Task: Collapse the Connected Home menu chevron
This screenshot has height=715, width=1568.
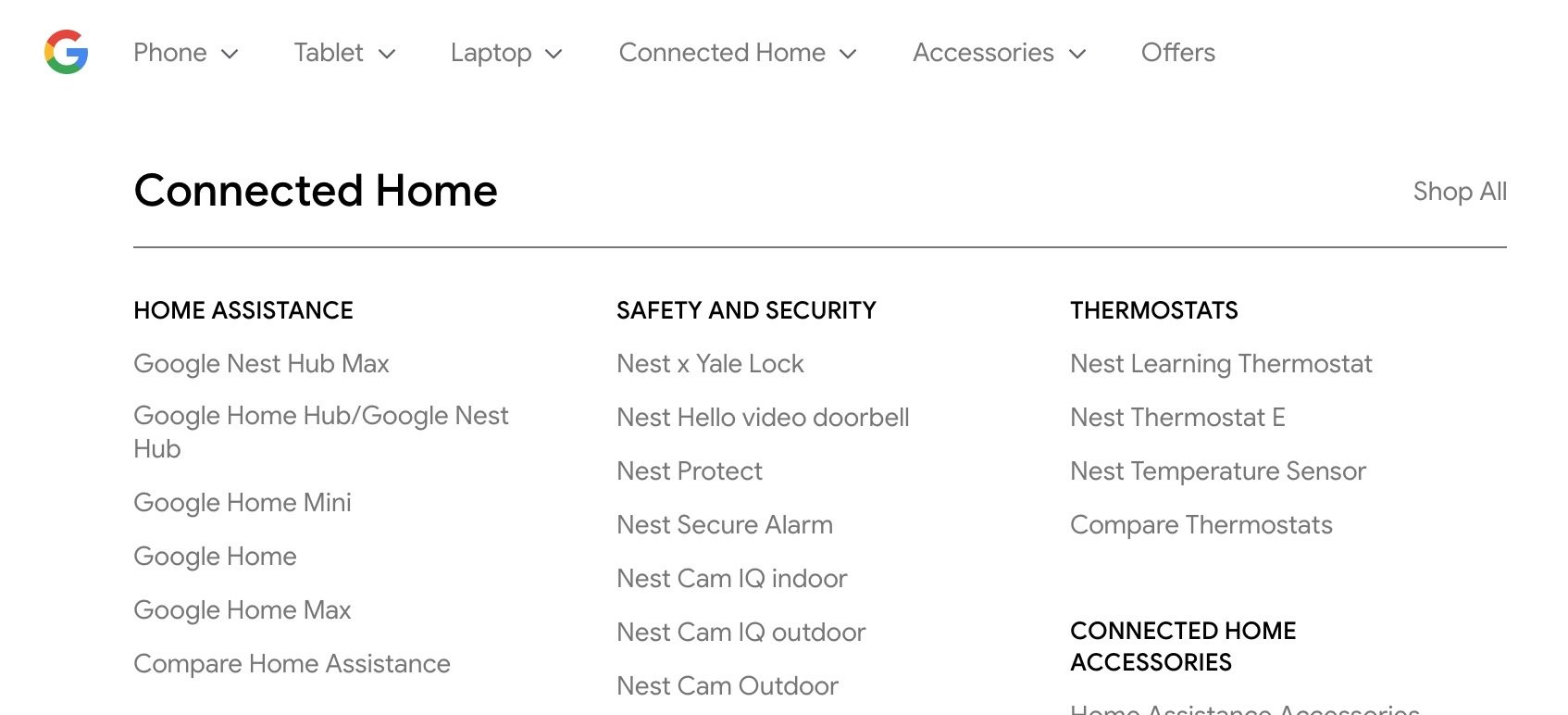Action: pos(848,54)
